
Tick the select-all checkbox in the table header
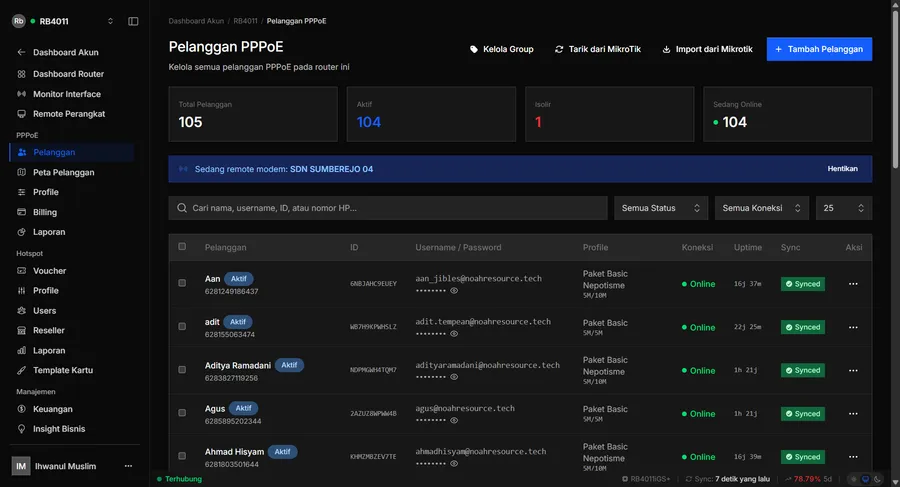click(182, 246)
